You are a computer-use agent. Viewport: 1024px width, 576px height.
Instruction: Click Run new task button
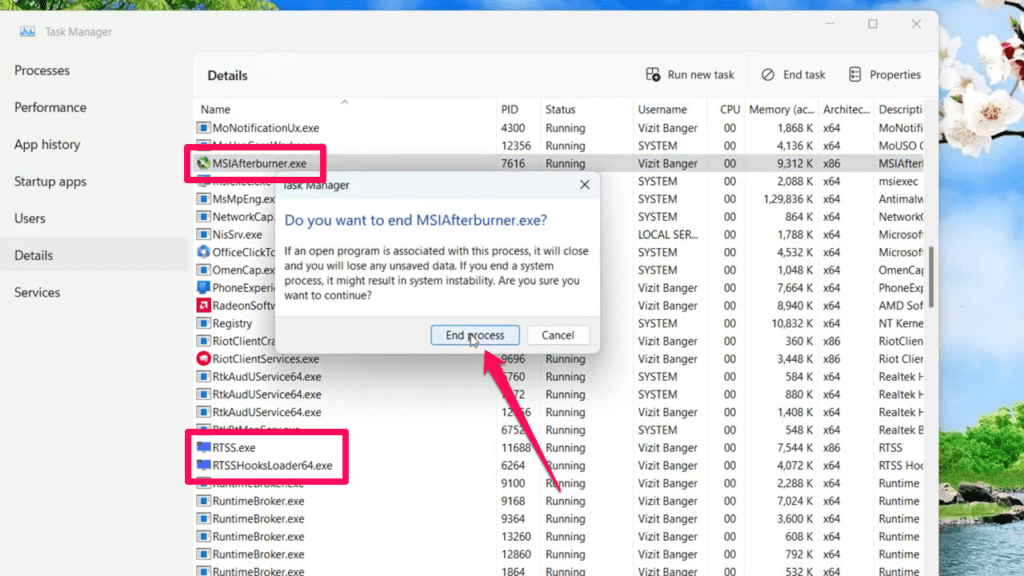point(690,74)
